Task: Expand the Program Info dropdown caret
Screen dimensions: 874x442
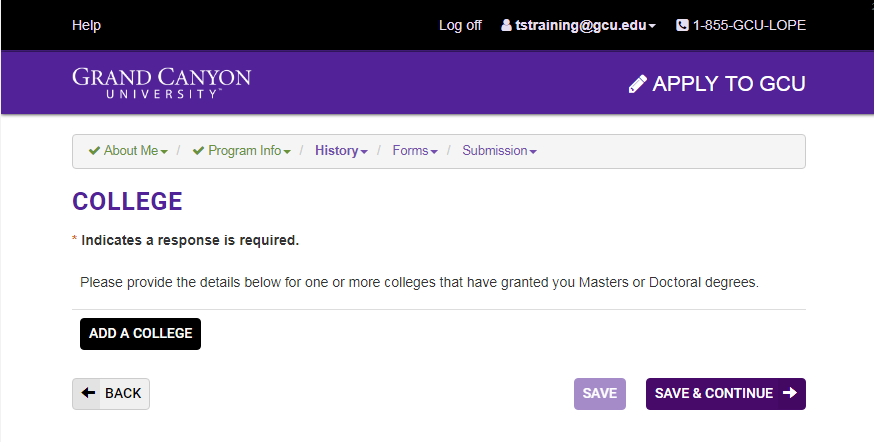Action: [x=287, y=152]
